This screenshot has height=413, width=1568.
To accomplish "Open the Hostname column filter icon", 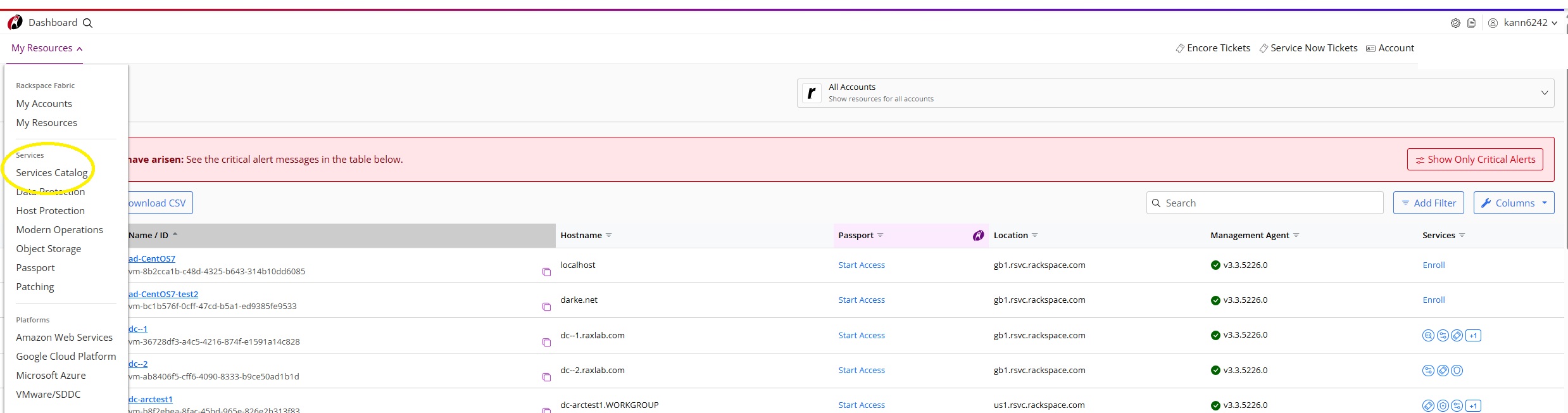I will [x=609, y=235].
